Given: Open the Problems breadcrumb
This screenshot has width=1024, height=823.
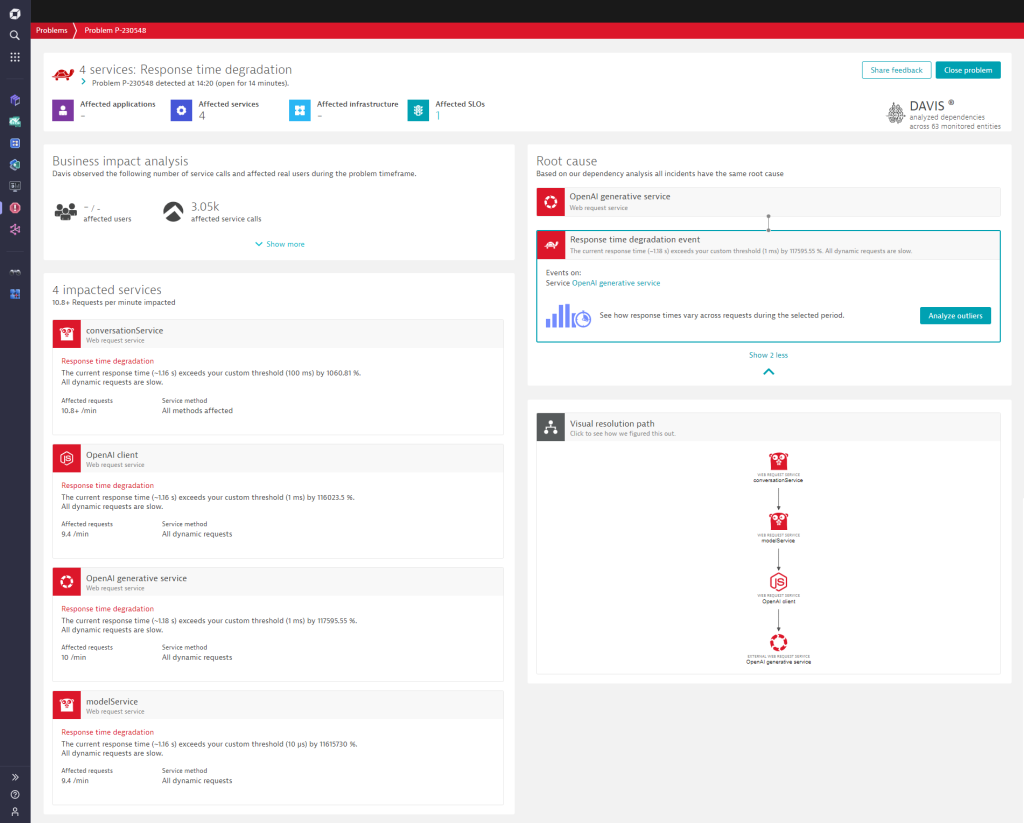Looking at the screenshot, I should tap(51, 30).
